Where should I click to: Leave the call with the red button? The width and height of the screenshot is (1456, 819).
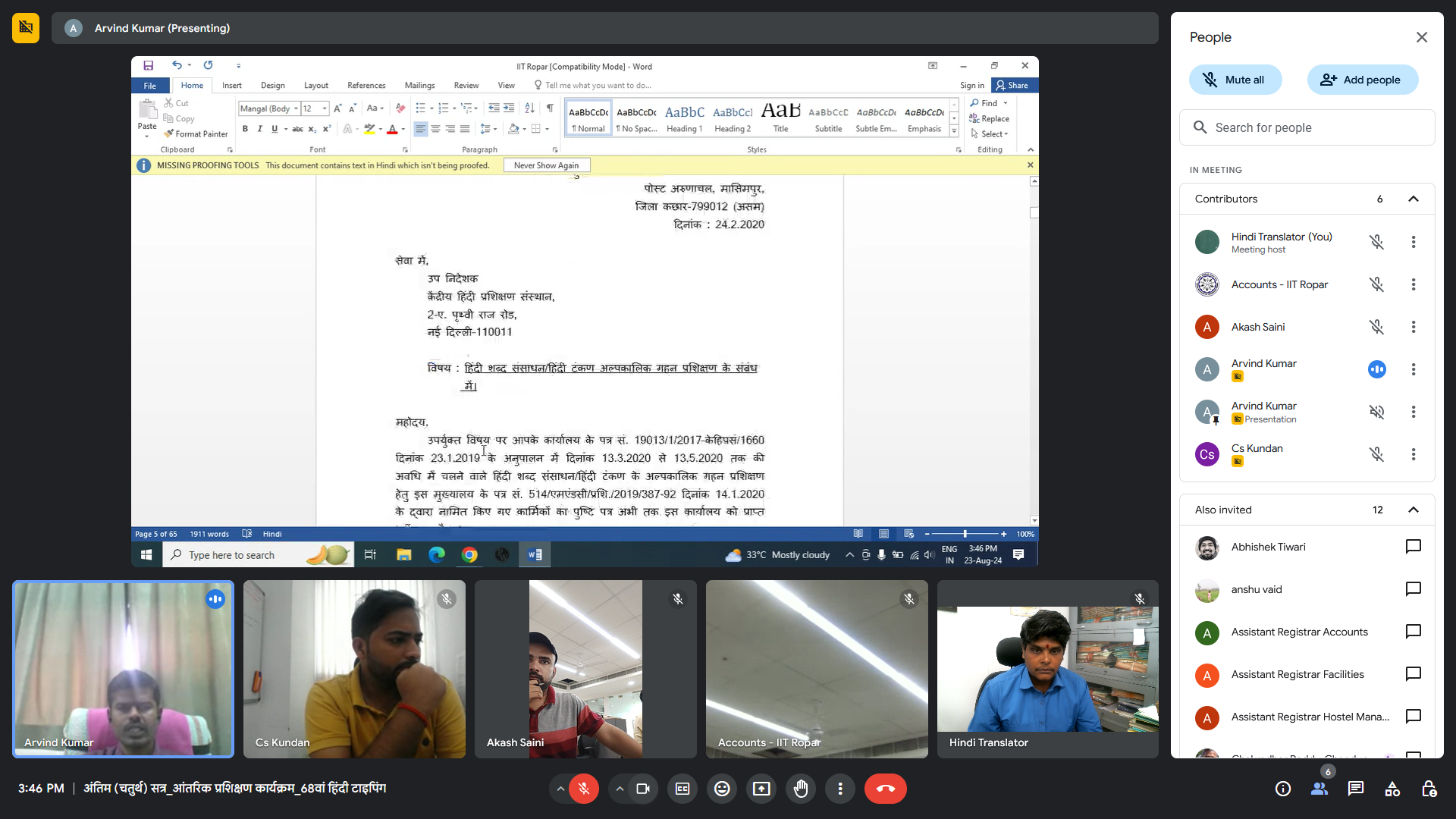point(886,789)
